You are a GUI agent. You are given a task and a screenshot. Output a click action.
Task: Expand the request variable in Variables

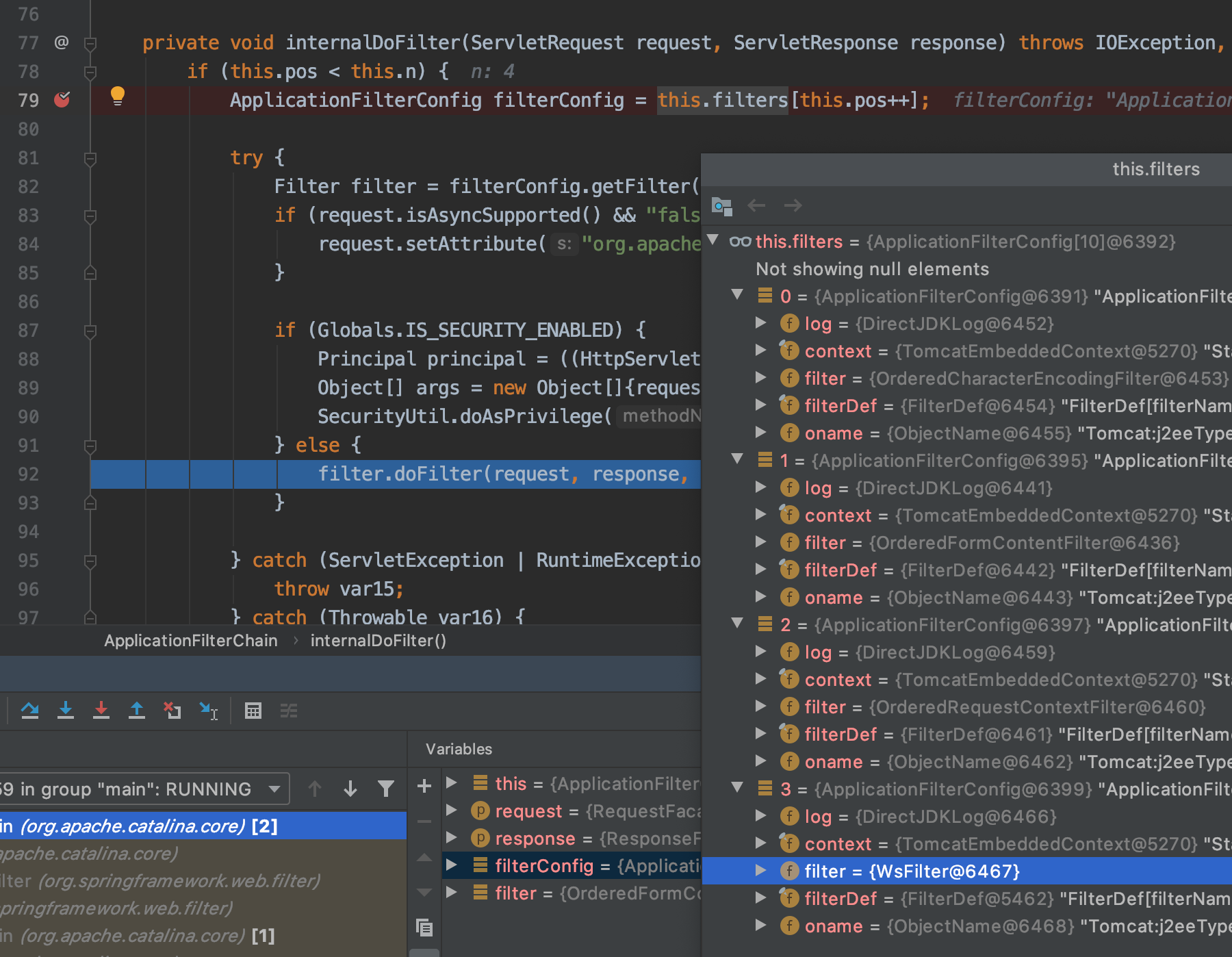(451, 811)
